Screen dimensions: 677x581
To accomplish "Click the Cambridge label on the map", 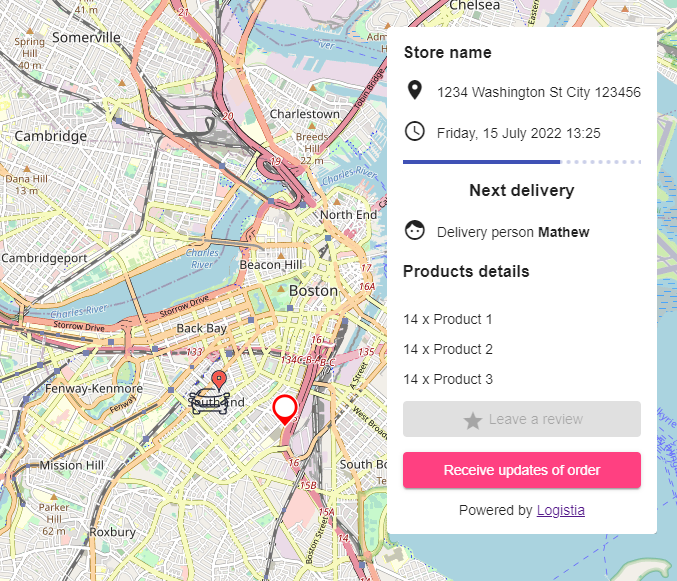I will [51, 136].
